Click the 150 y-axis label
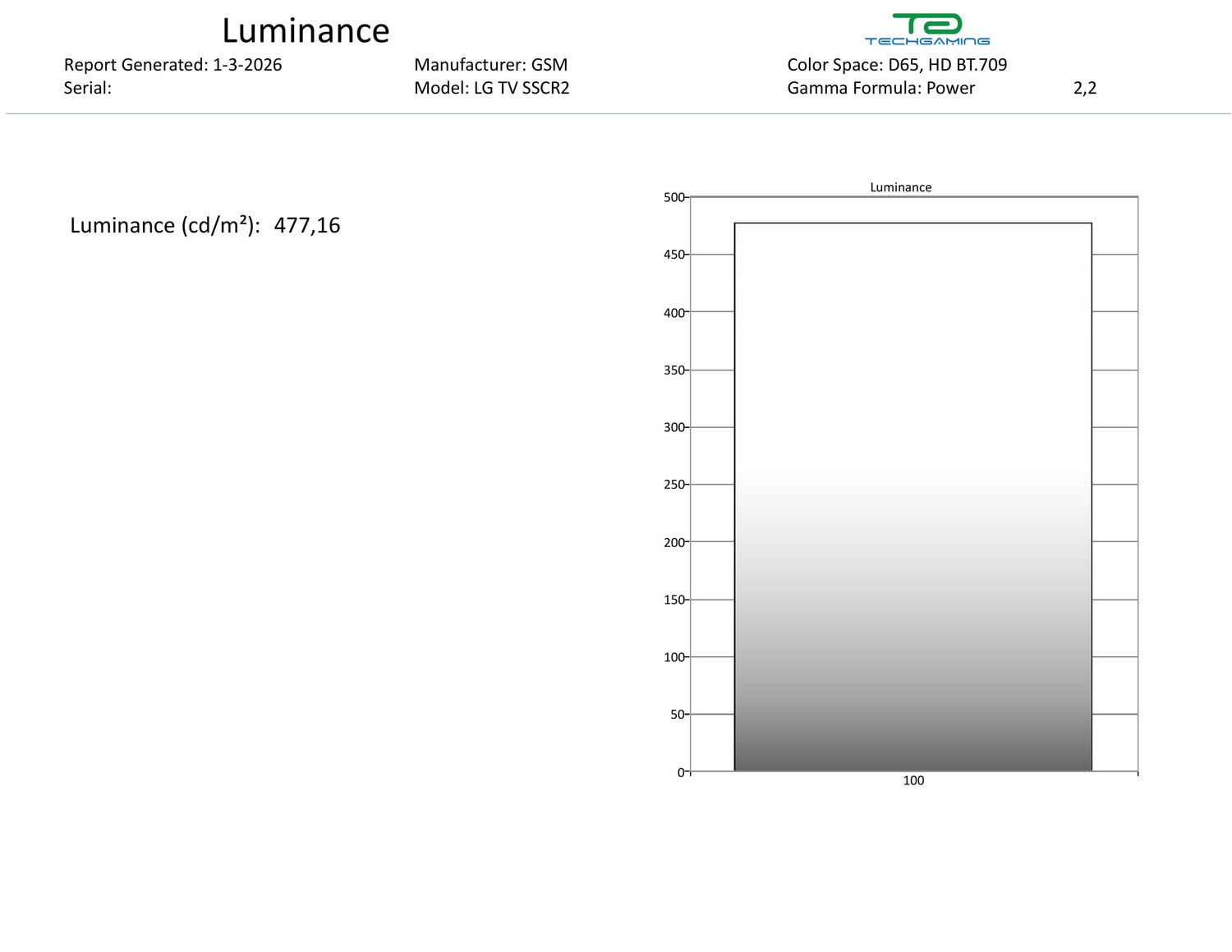The image size is (1232, 952). 673,600
